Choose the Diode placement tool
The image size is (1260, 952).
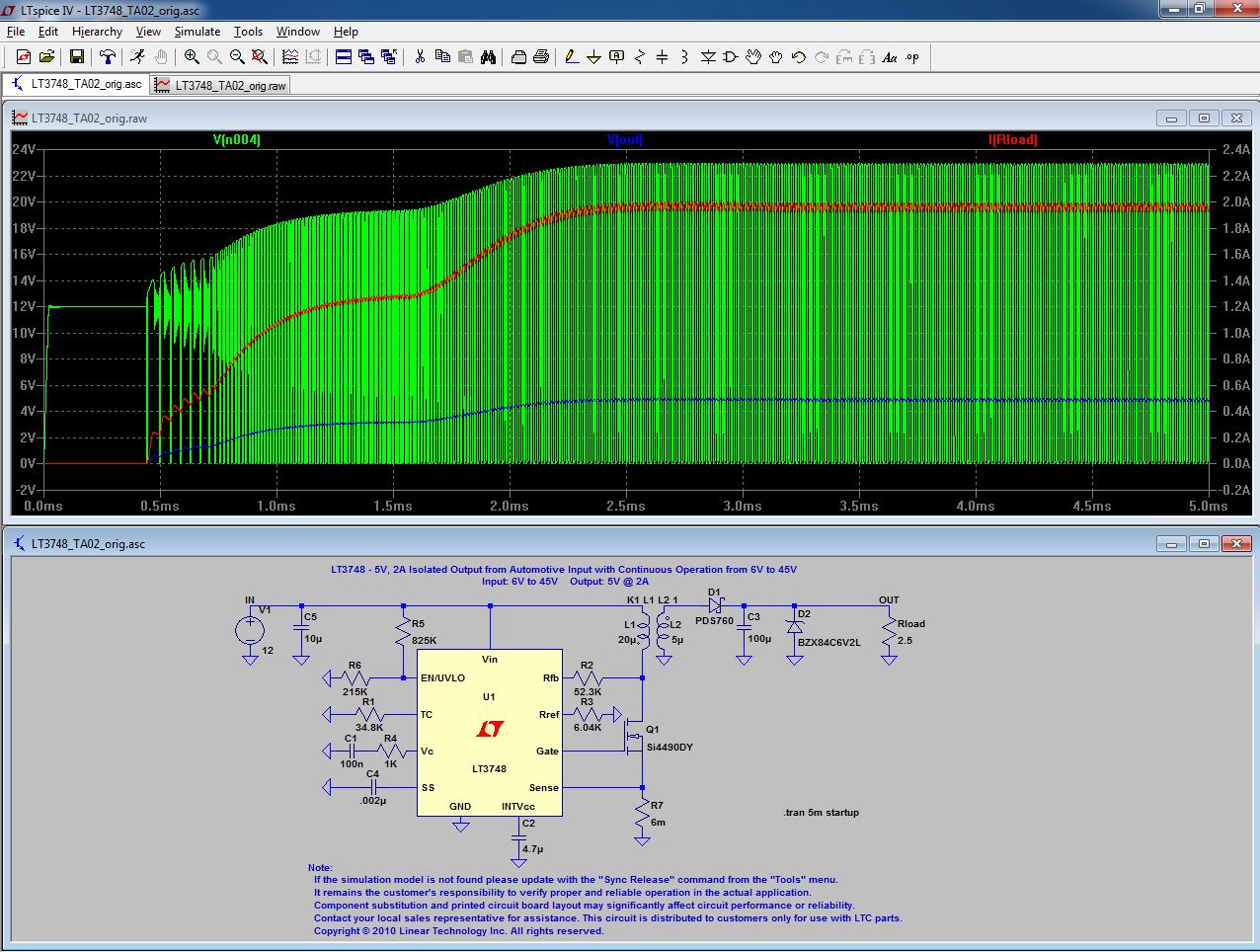pyautogui.click(x=708, y=57)
